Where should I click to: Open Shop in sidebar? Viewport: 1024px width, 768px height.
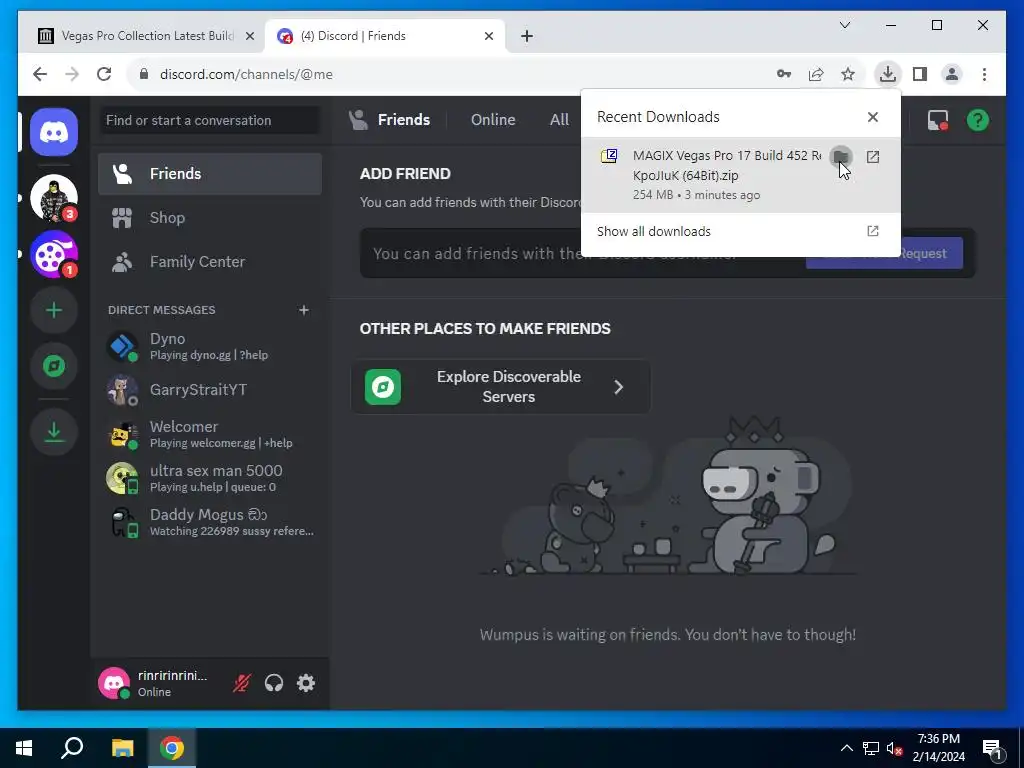pos(210,217)
